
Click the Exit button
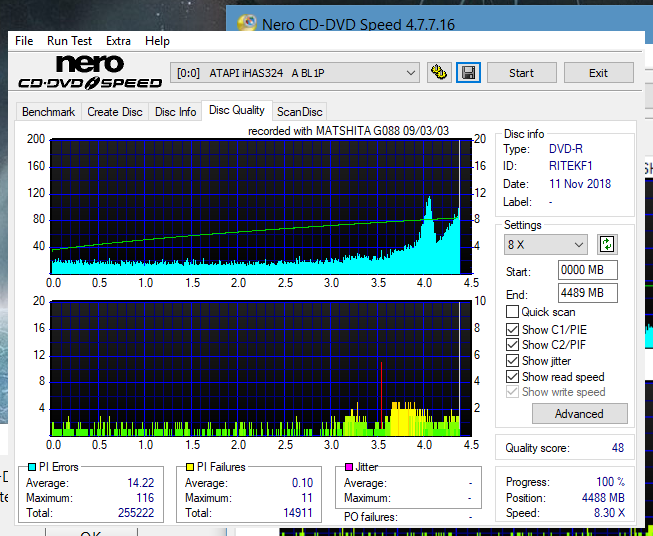click(x=598, y=73)
